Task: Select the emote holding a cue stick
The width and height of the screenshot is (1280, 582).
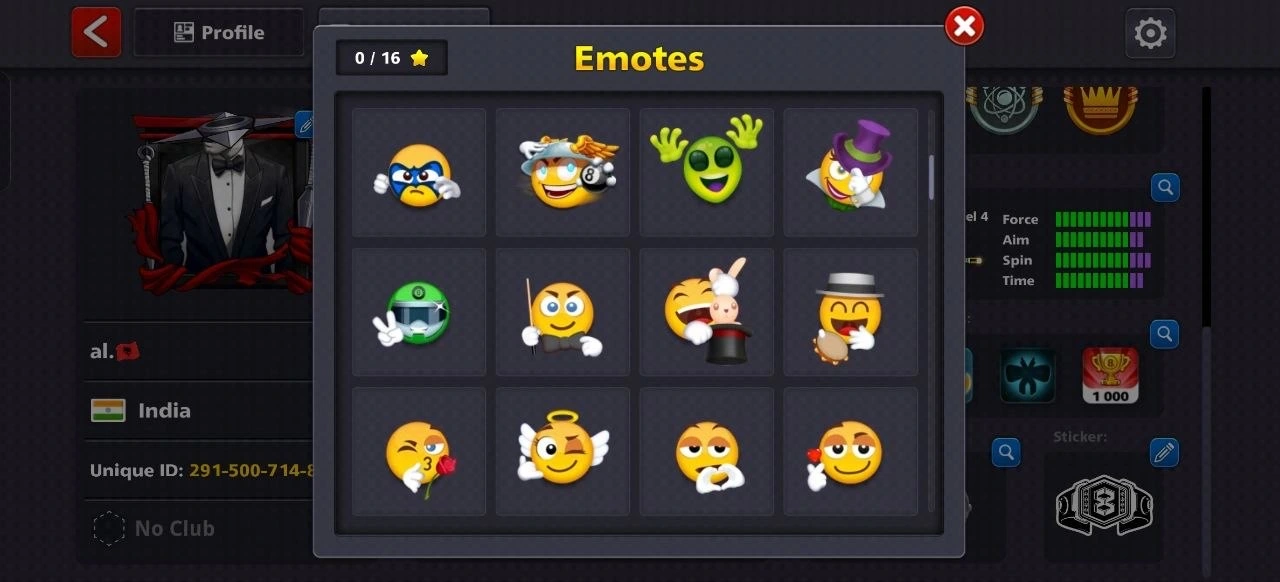Action: point(563,312)
